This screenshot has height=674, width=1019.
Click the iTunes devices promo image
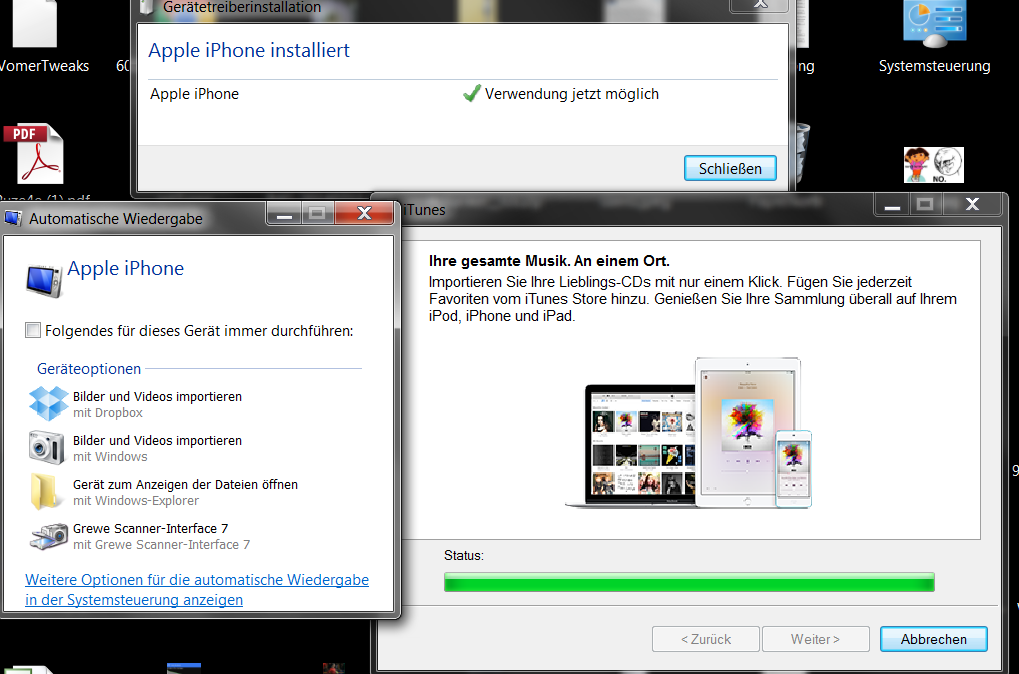click(699, 431)
